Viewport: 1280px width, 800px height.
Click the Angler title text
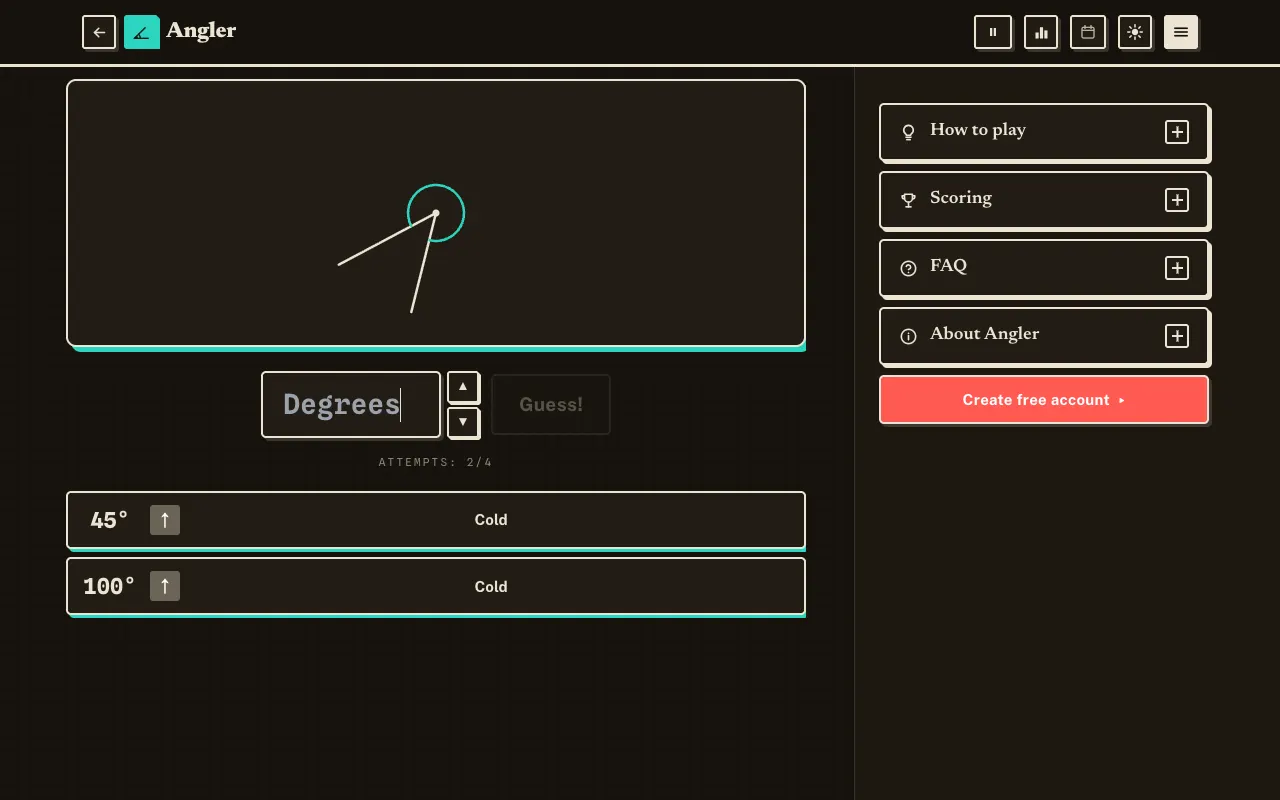tap(201, 31)
